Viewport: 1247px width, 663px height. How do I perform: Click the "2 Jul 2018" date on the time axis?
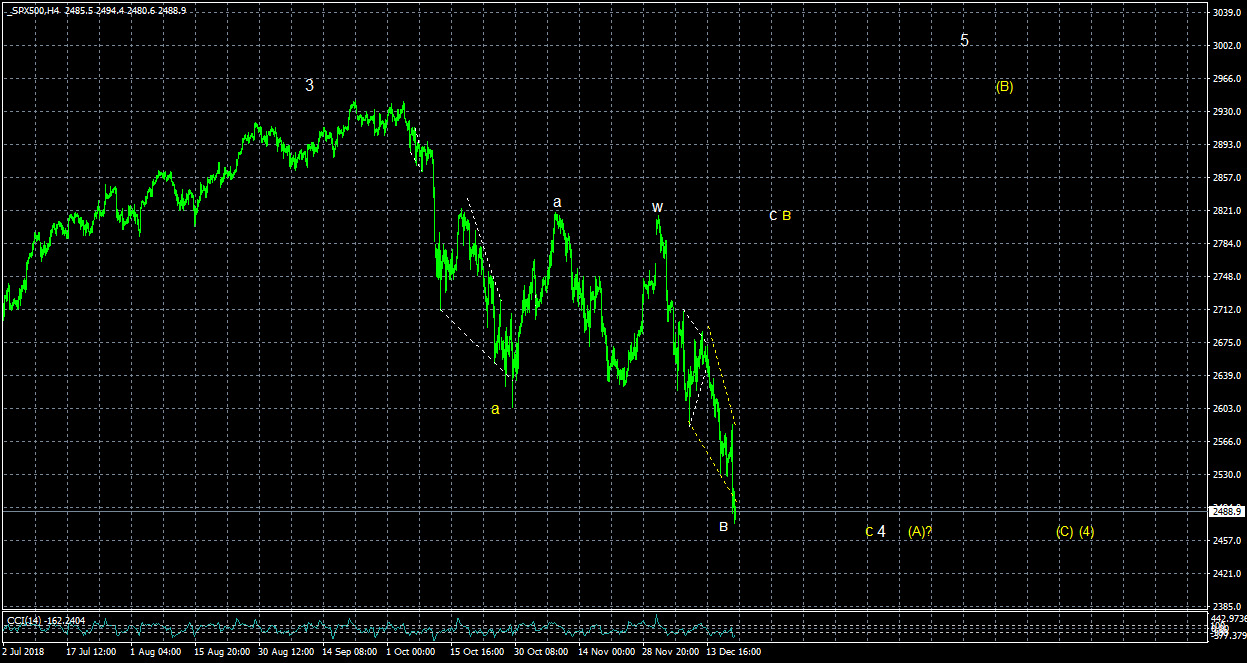coord(25,652)
